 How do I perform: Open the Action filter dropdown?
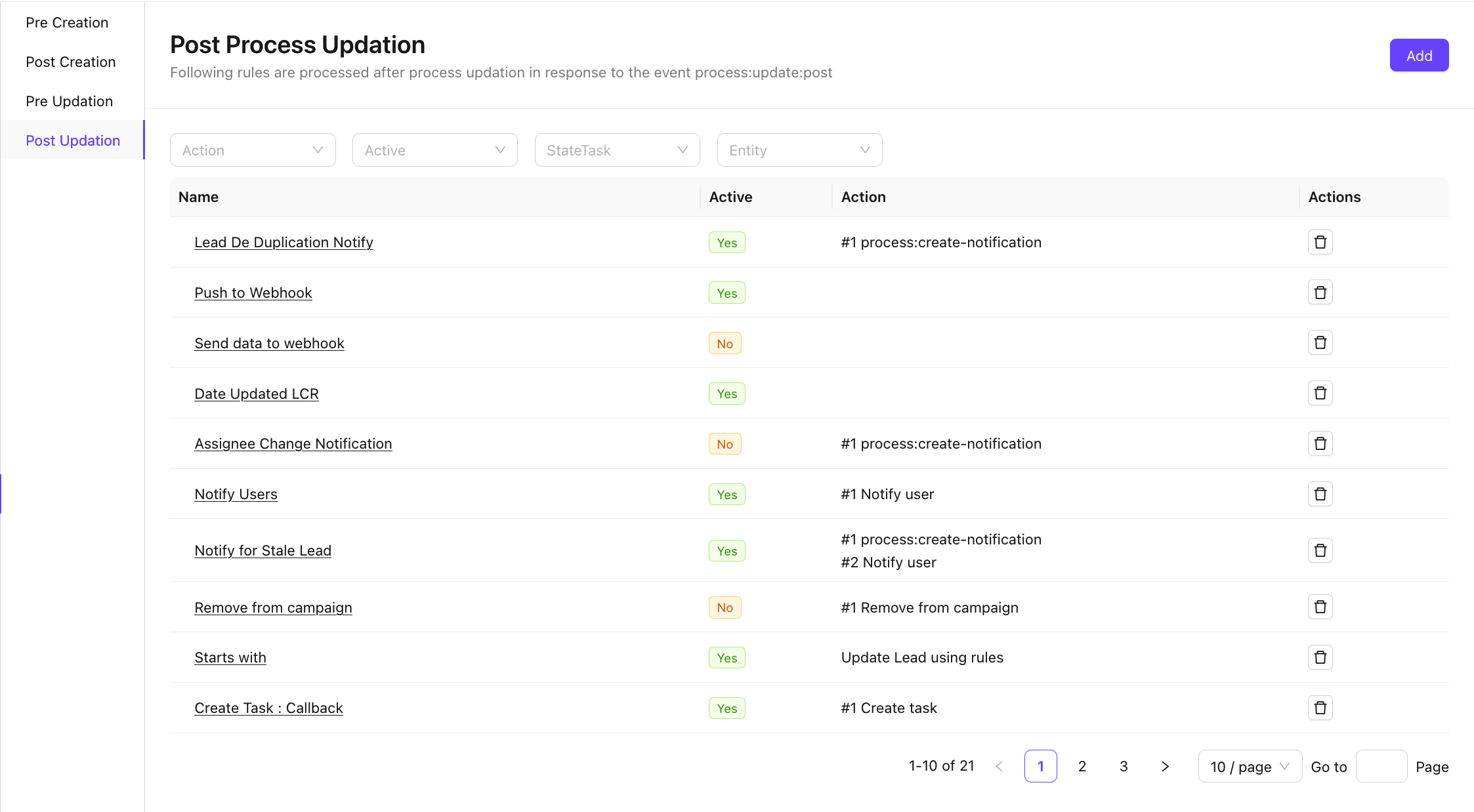pyautogui.click(x=253, y=150)
